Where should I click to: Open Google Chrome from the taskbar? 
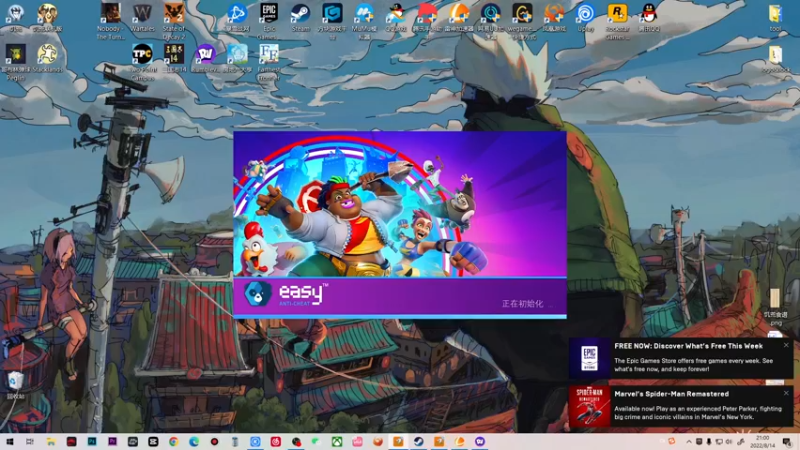coord(173,441)
